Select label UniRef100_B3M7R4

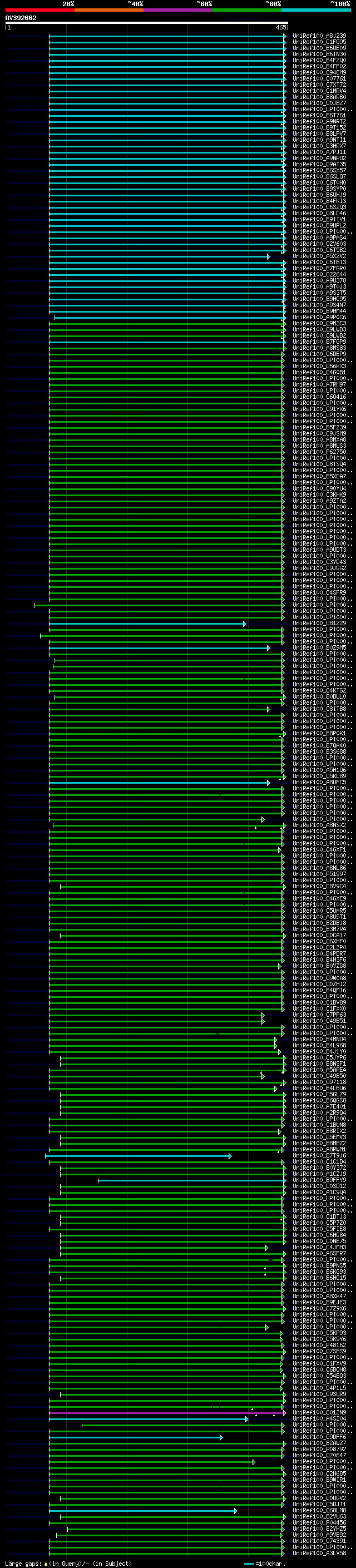pos(319,929)
